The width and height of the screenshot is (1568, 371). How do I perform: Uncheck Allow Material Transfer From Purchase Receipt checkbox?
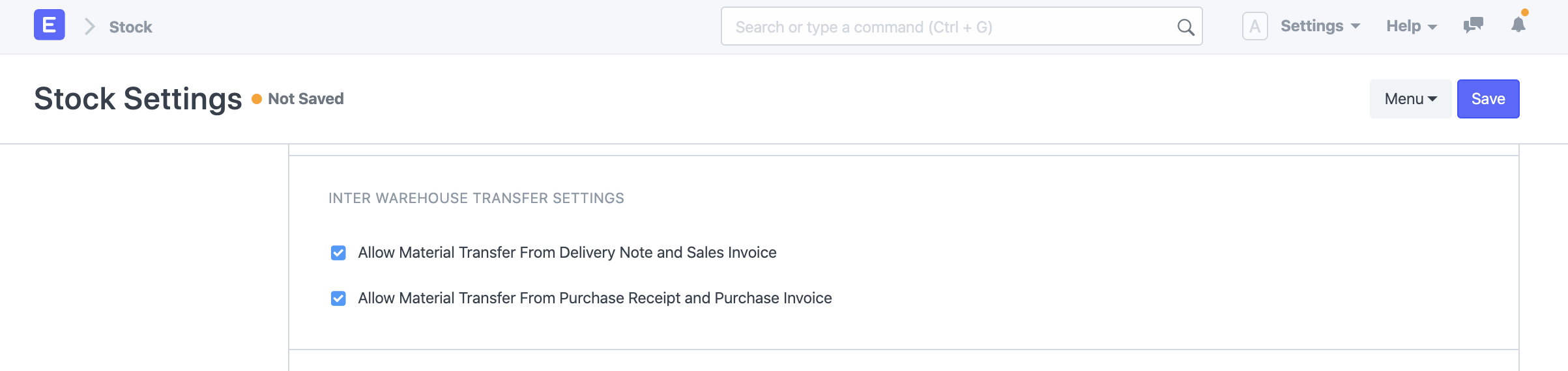[338, 298]
